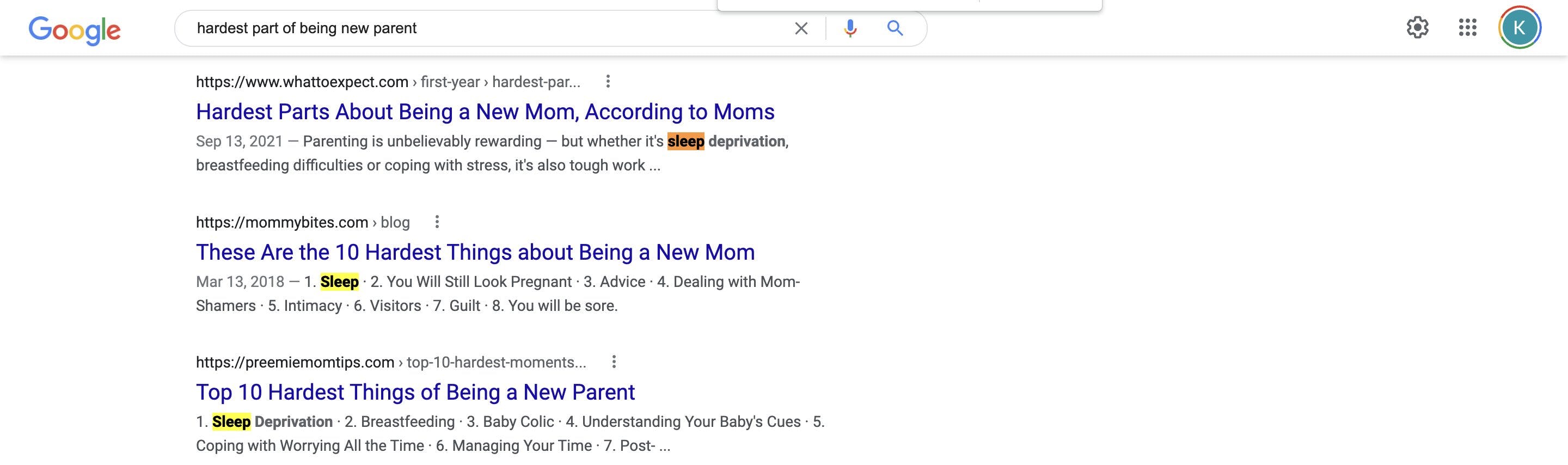Click the mommybites.com URL breadcrumb
The image size is (1568, 465).
click(x=303, y=223)
